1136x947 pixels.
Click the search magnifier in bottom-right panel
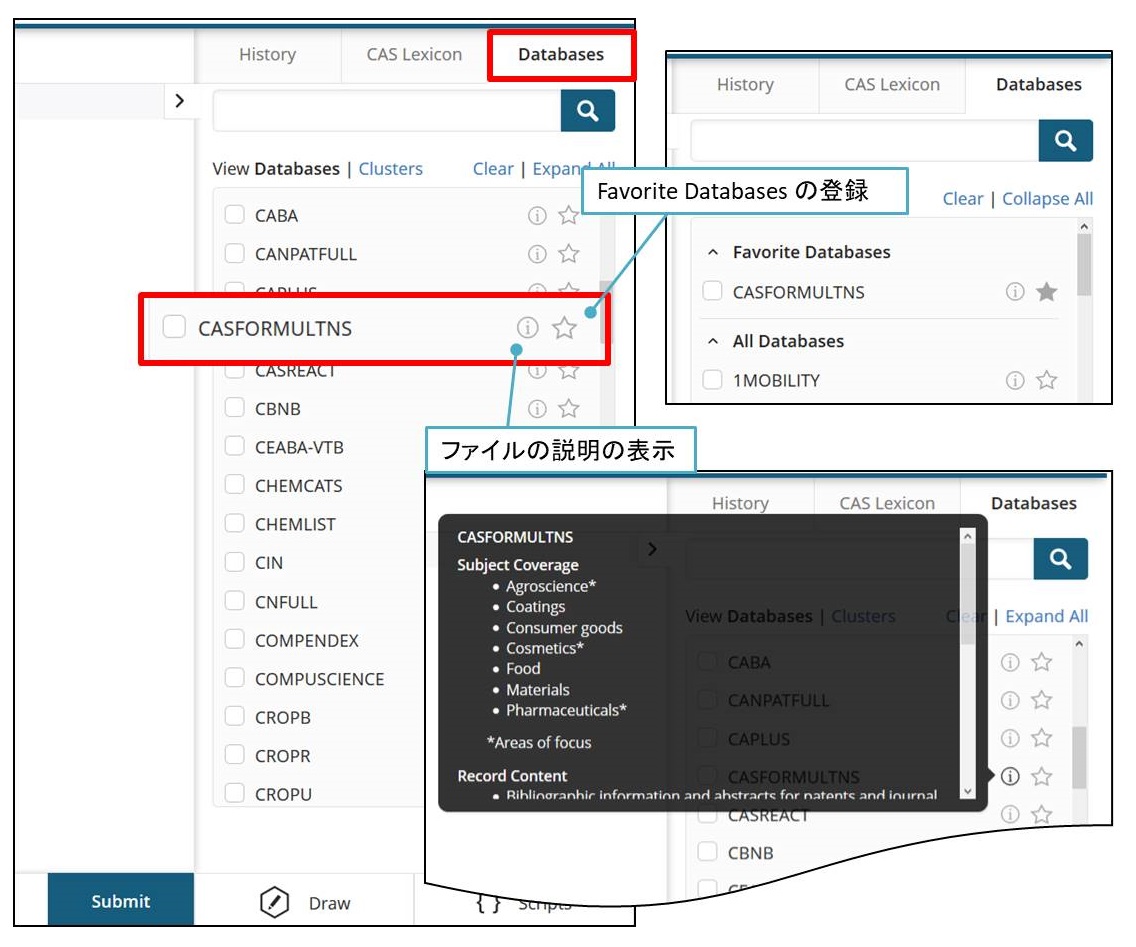[1061, 559]
